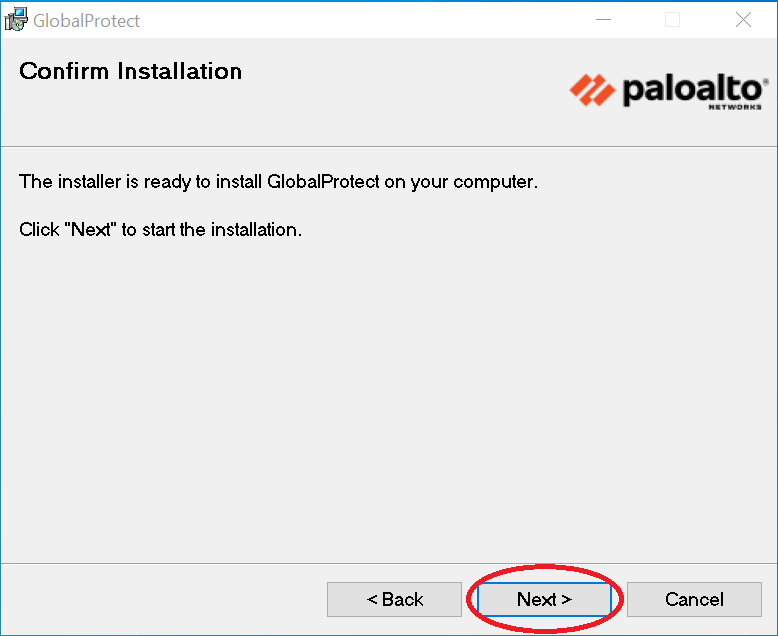
Task: Click the separator line above the buttons
Action: [388, 563]
